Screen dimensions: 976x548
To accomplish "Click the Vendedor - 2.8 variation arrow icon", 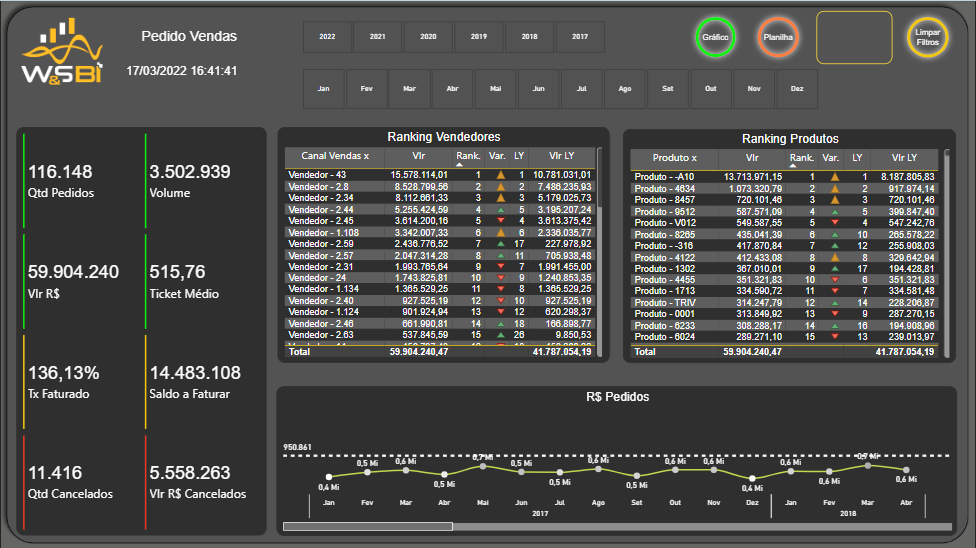I will [x=500, y=186].
